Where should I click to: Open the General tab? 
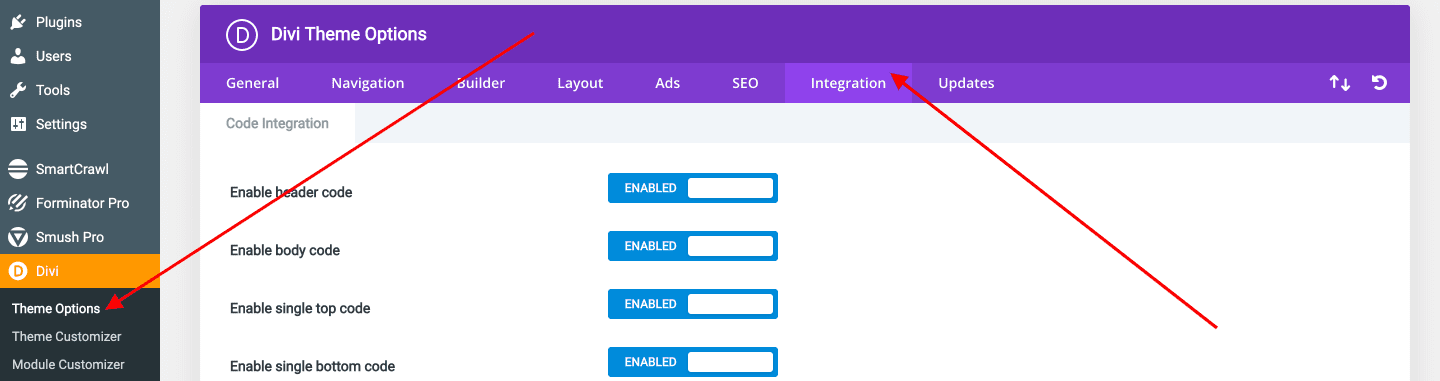tap(253, 83)
